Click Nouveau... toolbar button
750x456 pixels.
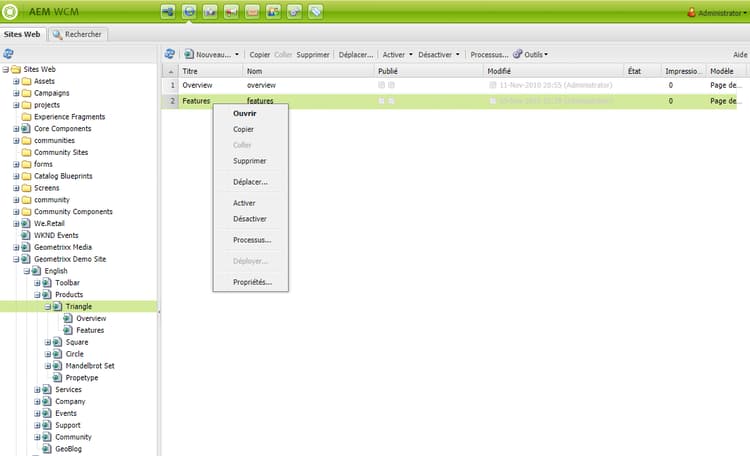pos(209,55)
